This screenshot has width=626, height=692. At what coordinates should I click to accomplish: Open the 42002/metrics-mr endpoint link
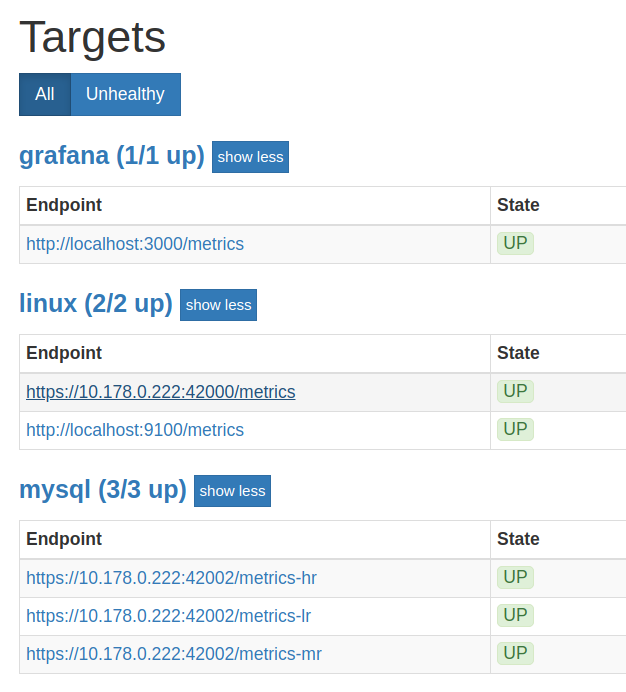[174, 654]
